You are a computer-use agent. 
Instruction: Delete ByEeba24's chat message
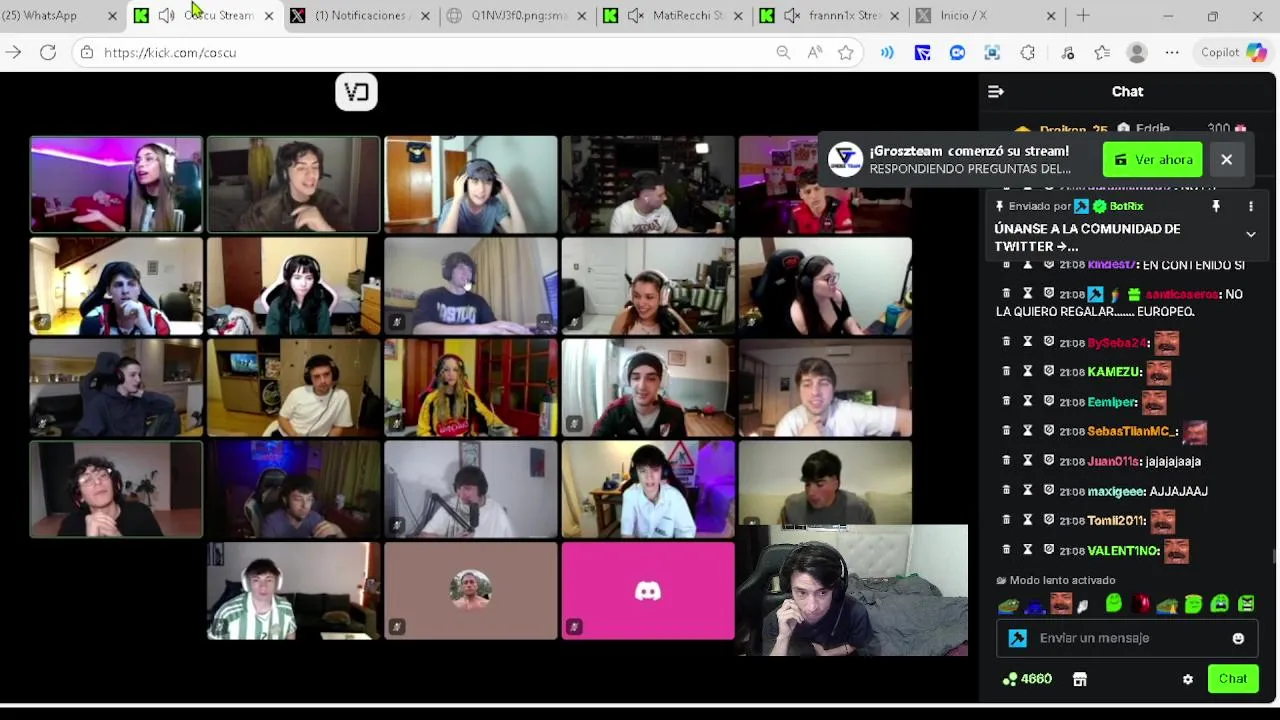point(1006,342)
